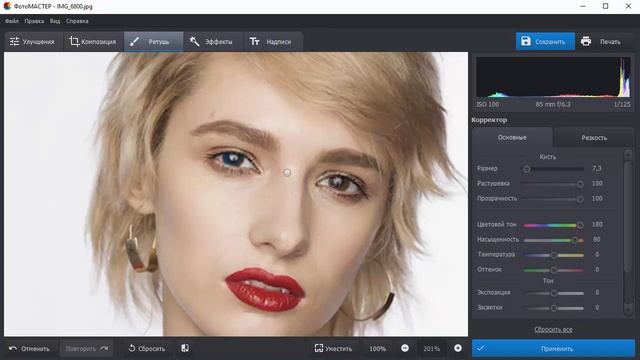Click the Экспозиция value 0
The height and width of the screenshot is (360, 640).
pyautogui.click(x=597, y=292)
